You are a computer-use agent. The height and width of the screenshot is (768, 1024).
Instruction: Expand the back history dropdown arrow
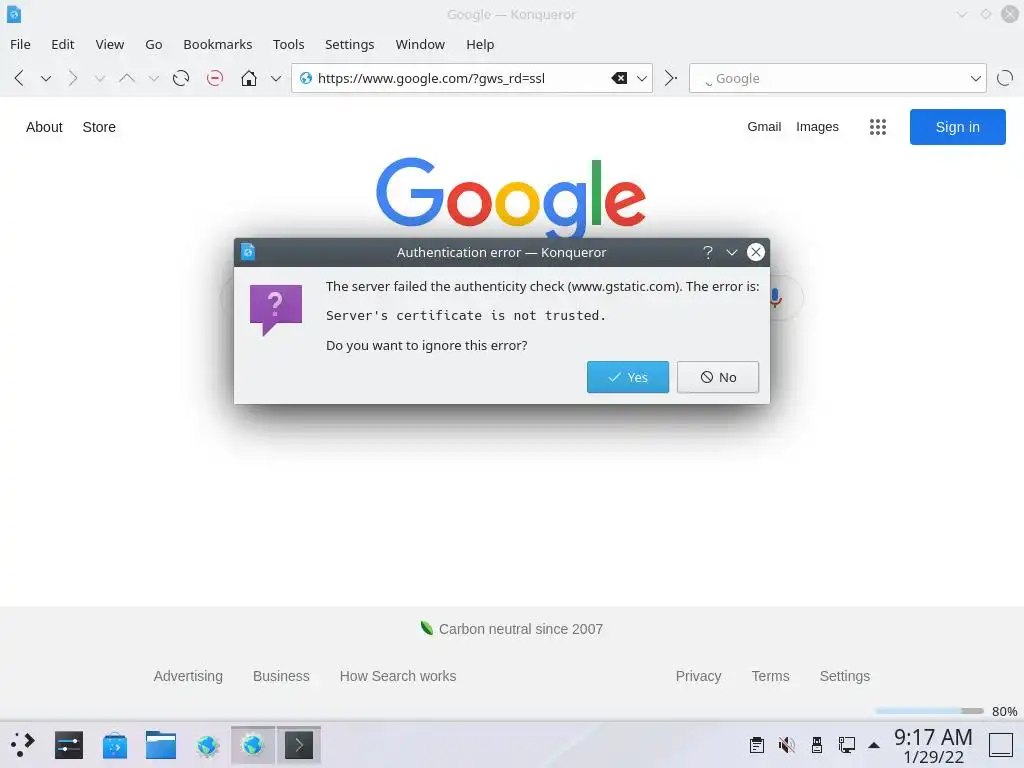coord(46,78)
